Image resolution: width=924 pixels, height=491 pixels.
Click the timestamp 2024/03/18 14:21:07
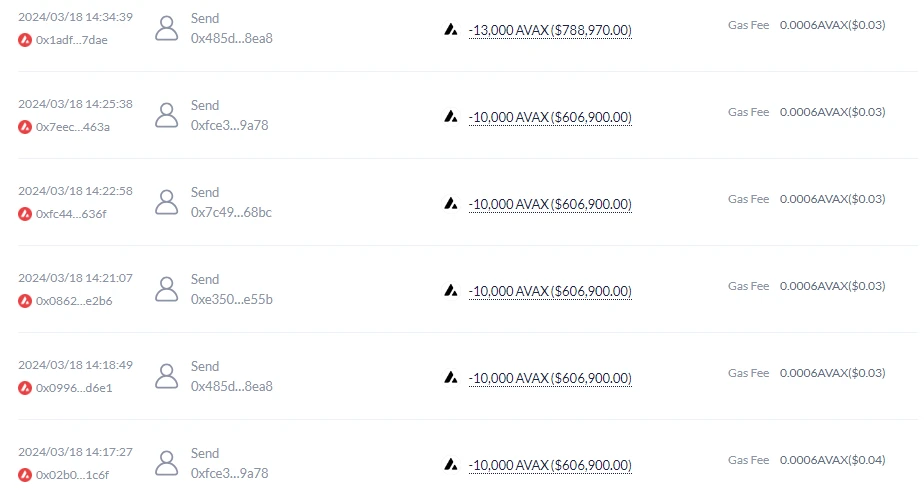[75, 278]
